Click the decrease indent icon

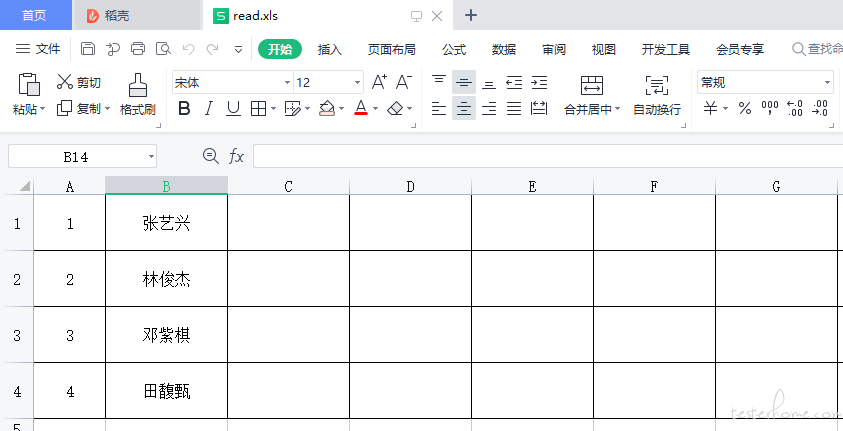514,82
